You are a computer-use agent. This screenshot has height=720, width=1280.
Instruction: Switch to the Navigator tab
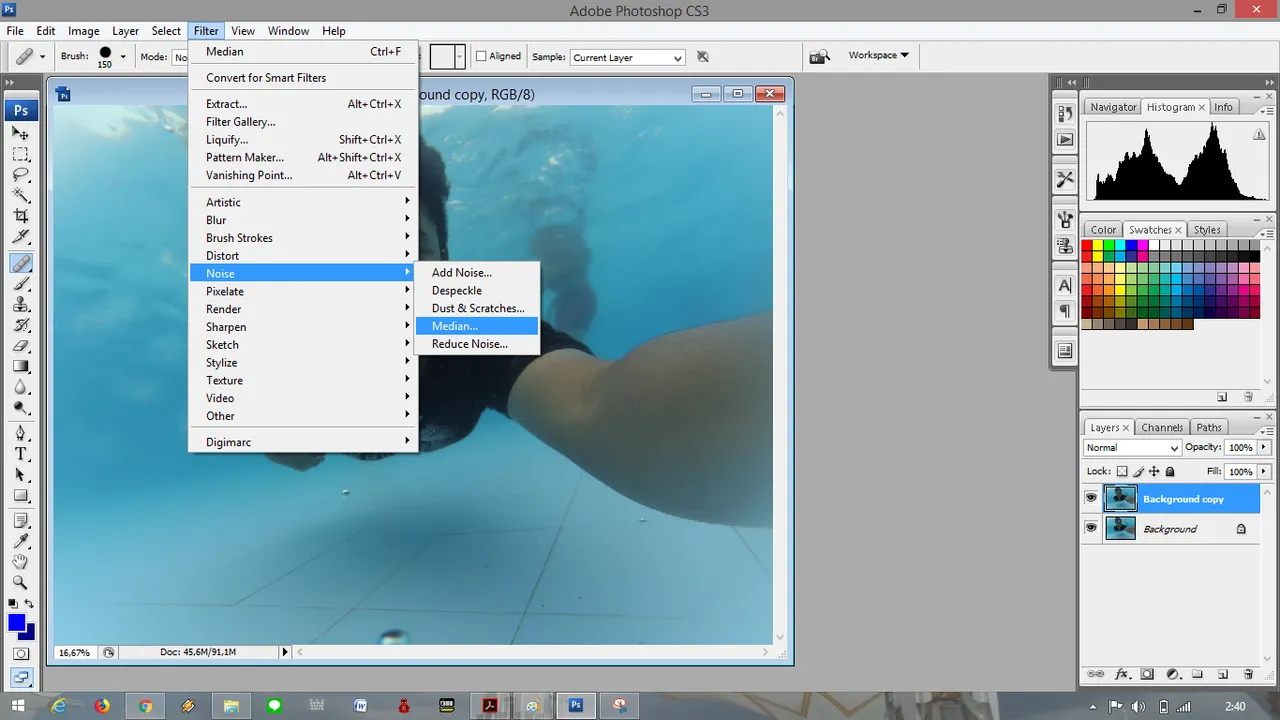(x=1113, y=107)
